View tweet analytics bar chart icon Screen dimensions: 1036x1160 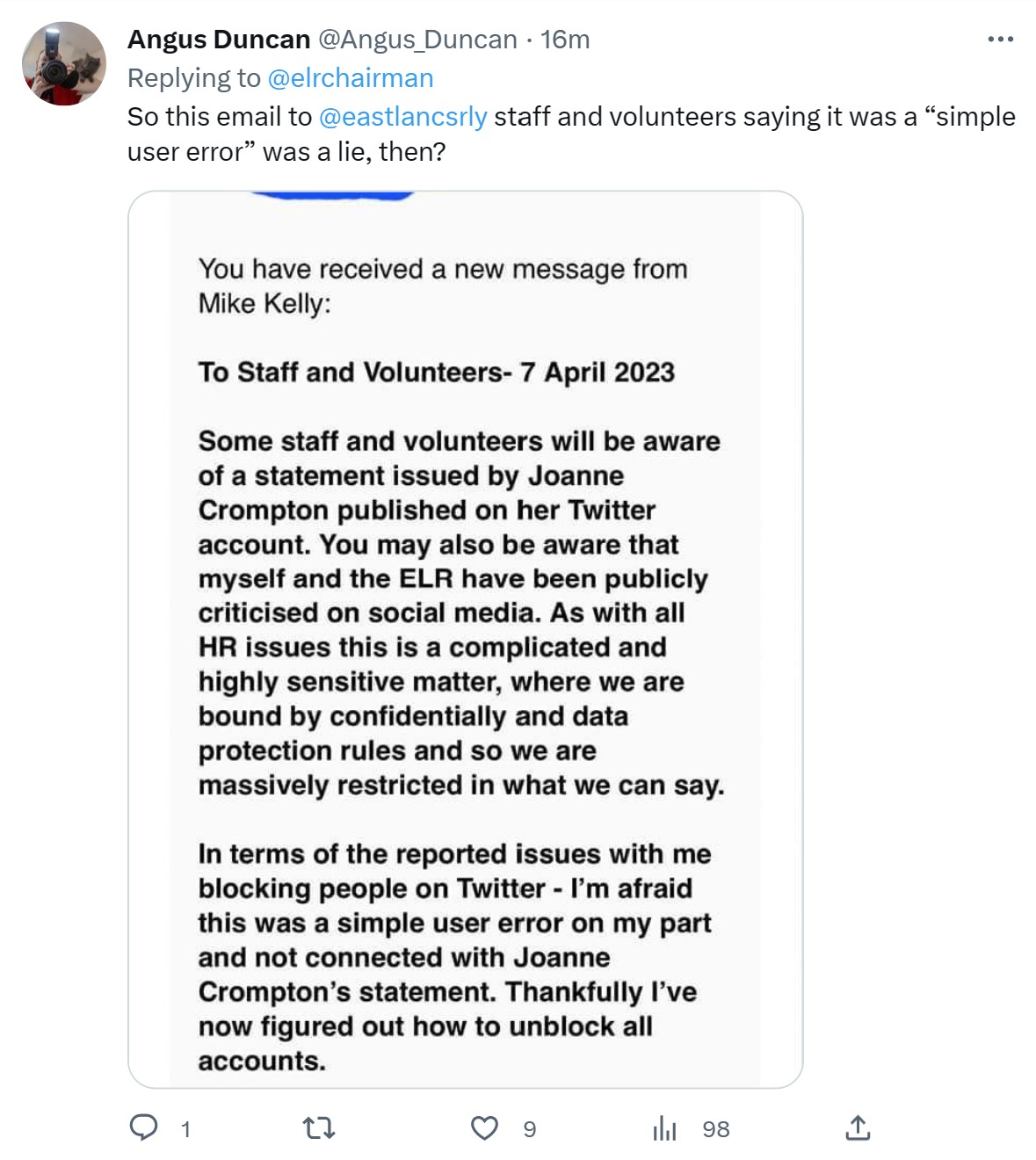click(x=664, y=1128)
